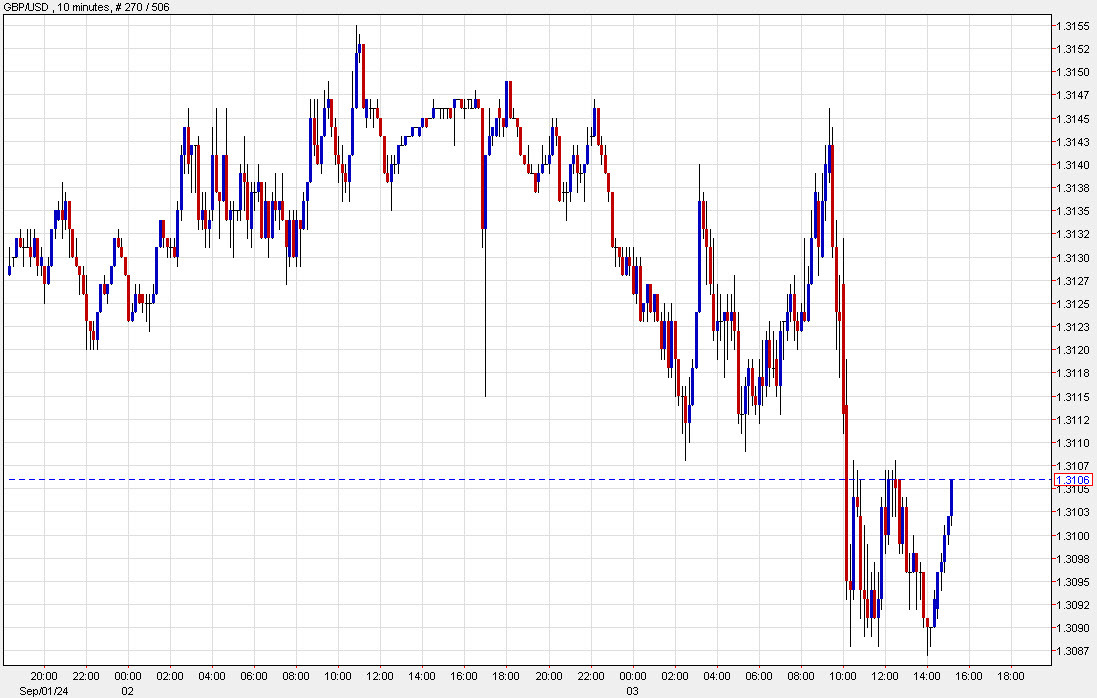Click the 1.3132 price axis label
The width and height of the screenshot is (1097, 698).
pos(1073,234)
